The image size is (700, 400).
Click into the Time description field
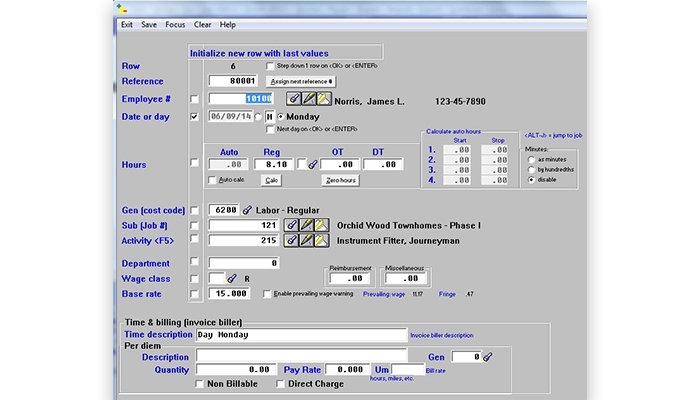(301, 335)
